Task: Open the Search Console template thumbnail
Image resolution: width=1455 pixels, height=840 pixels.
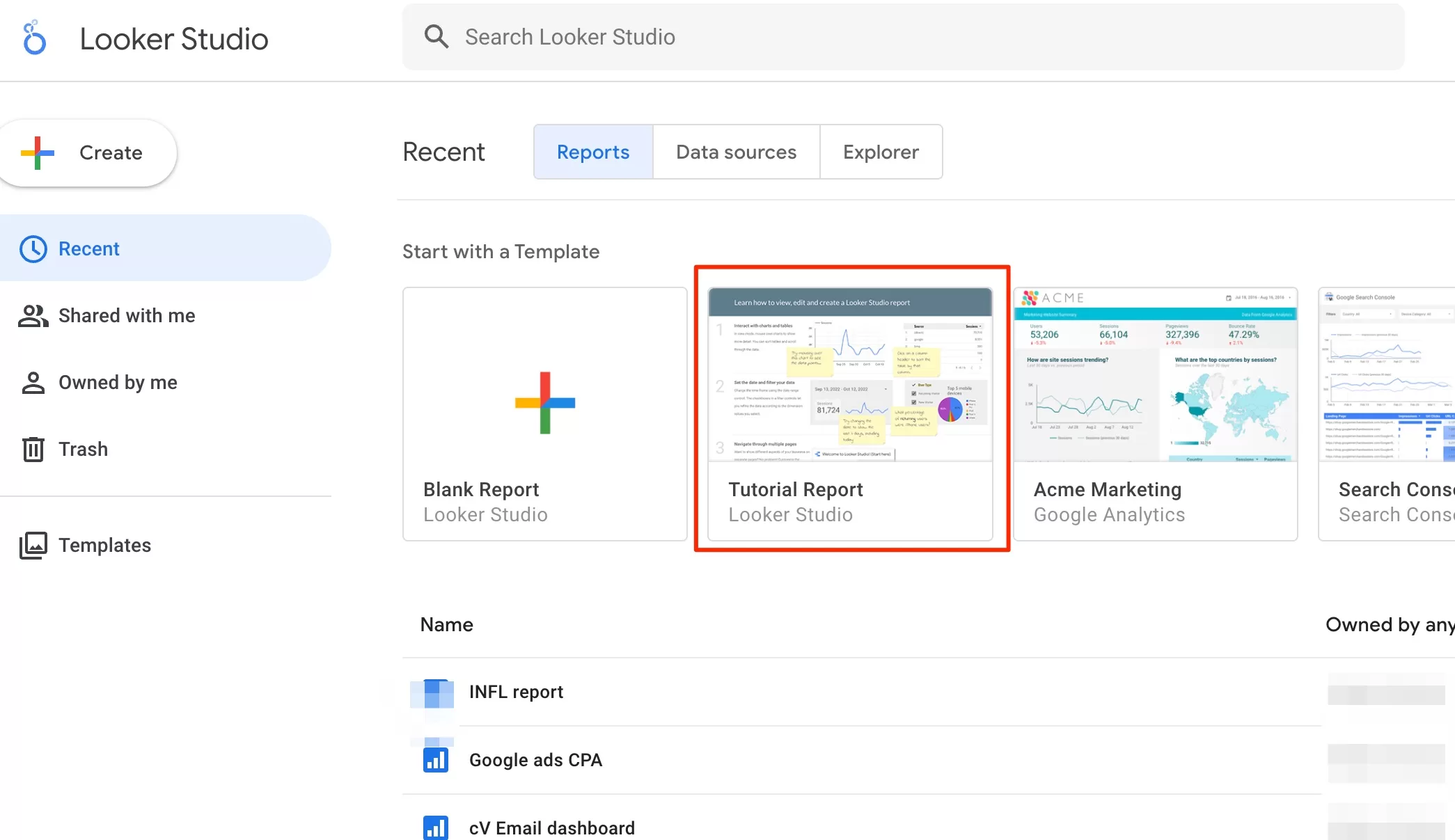Action: (1387, 374)
